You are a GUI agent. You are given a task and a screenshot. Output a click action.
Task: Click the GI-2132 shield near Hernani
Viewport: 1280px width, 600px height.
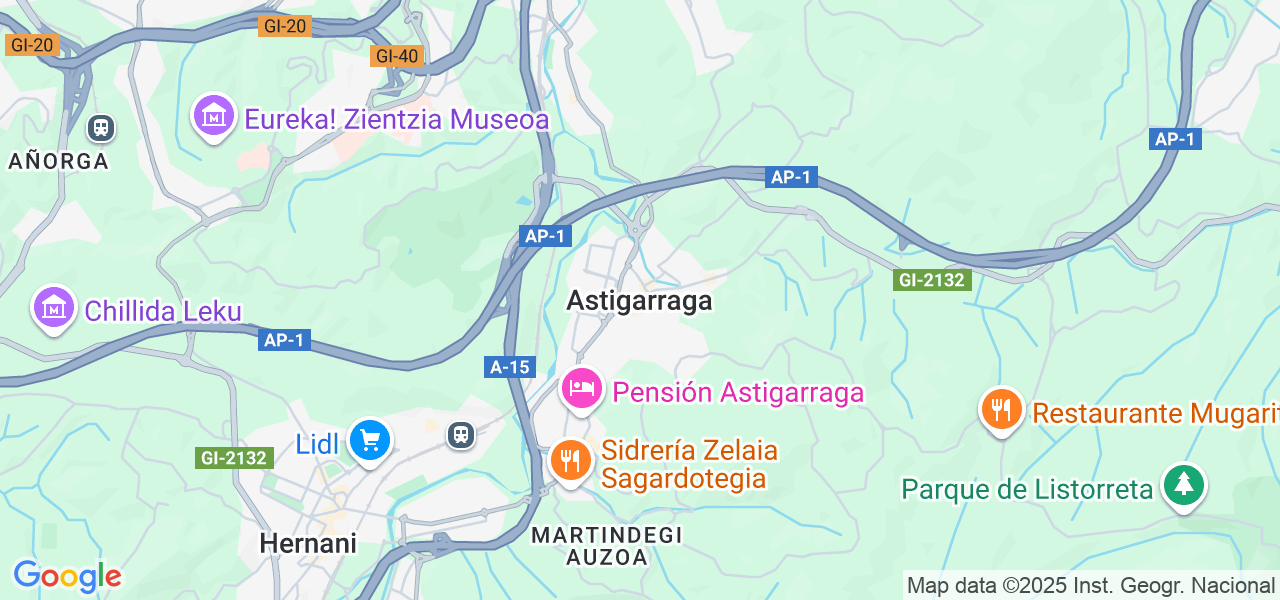pos(233,458)
